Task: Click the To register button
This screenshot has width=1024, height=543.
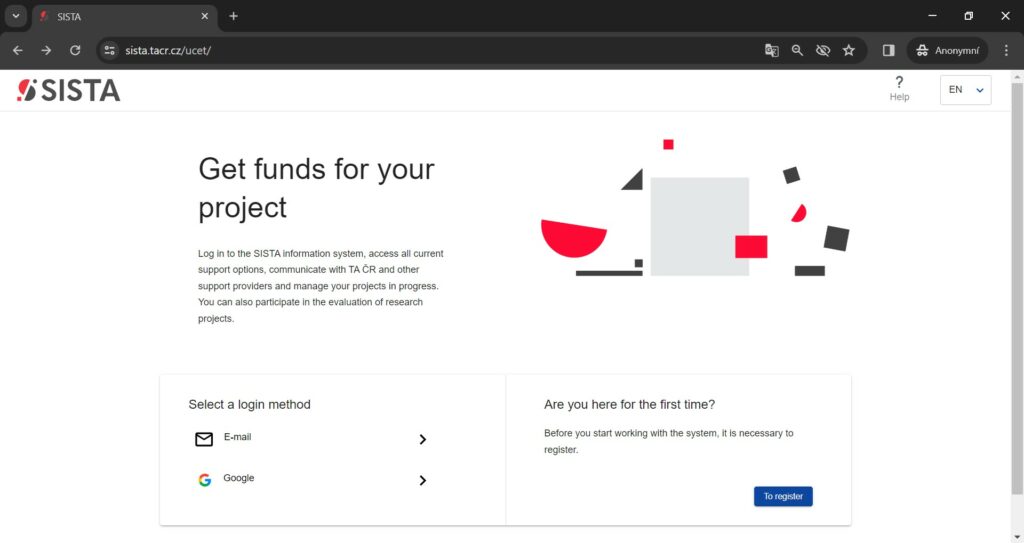Action: coord(783,496)
